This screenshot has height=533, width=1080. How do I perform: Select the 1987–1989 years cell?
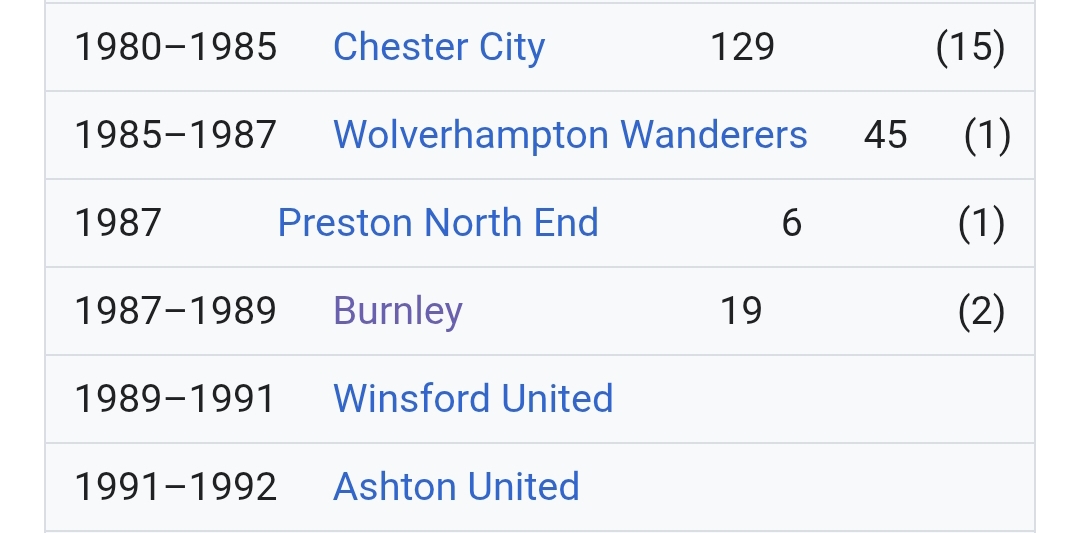[176, 311]
